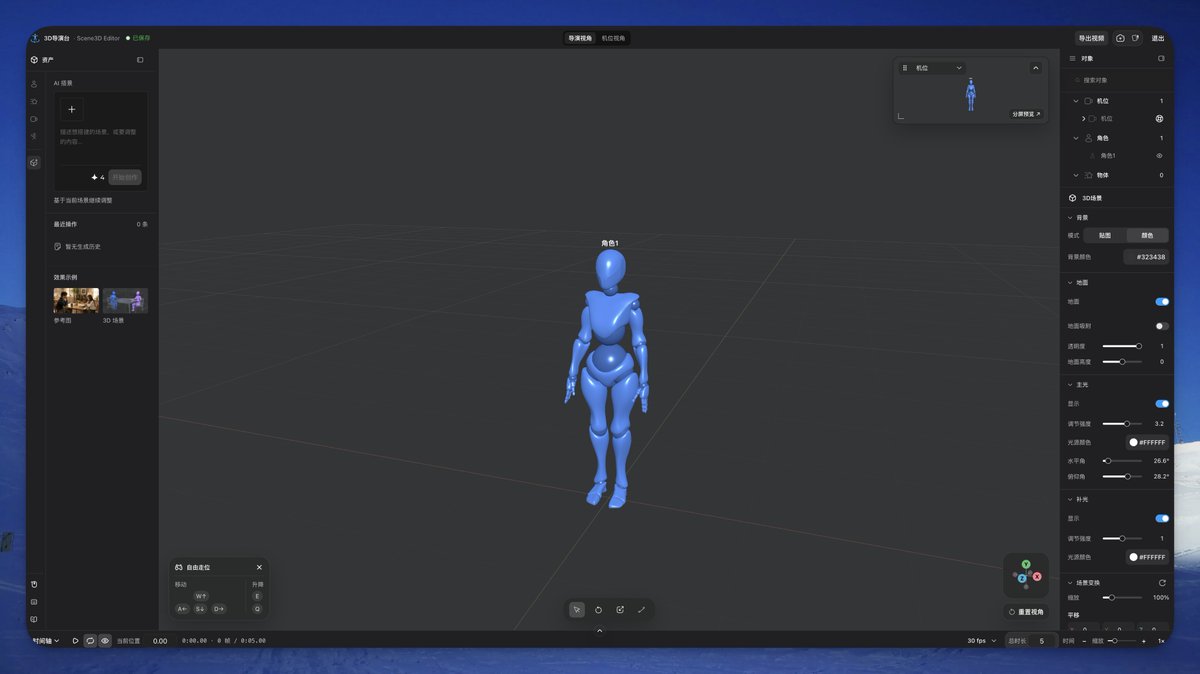Click the add (+) button in AI 场景
Image resolution: width=1200 pixels, height=674 pixels.
tap(71, 109)
